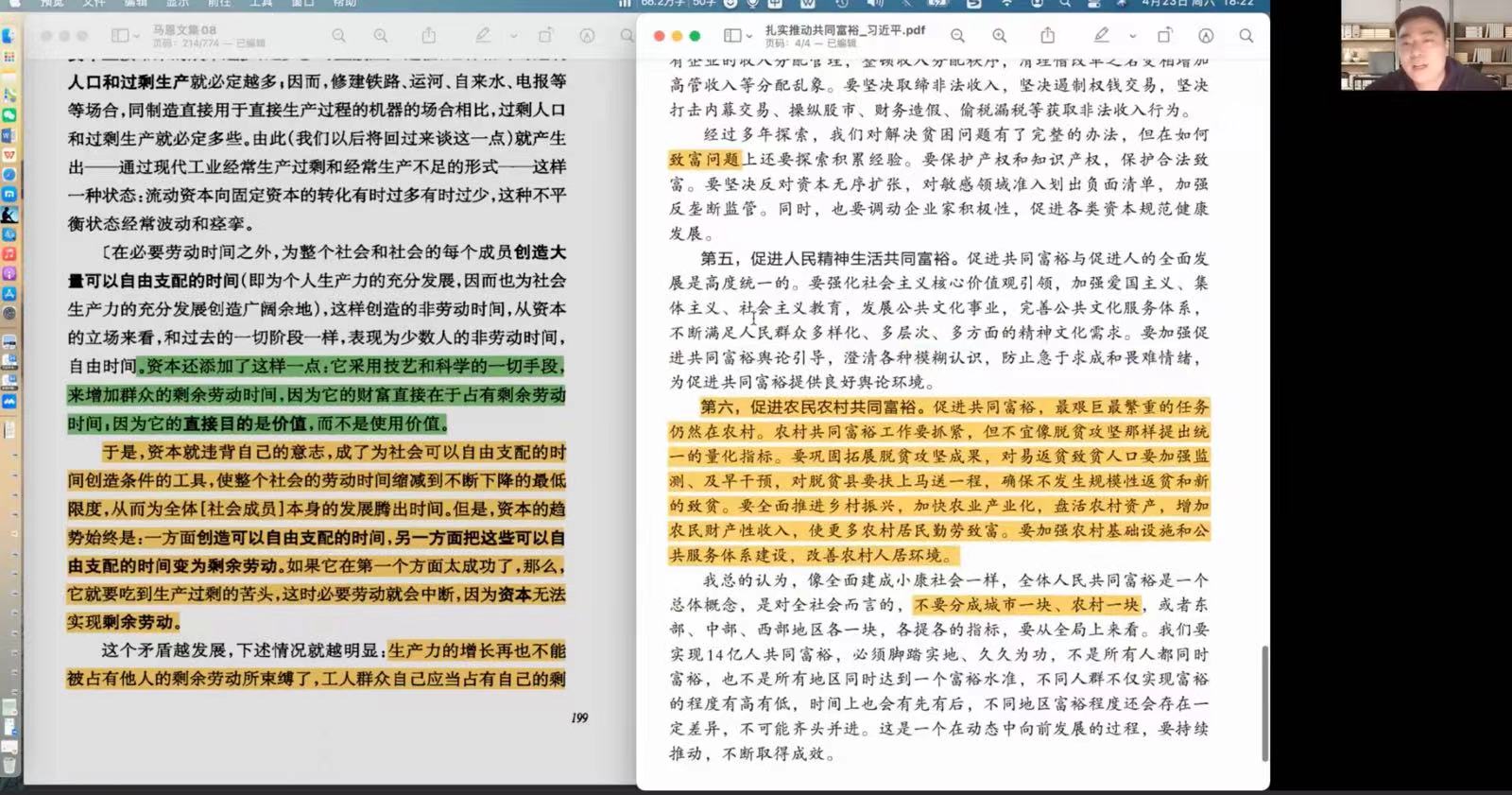Toggle sidebar view in left 马恩文集 window

[120, 36]
